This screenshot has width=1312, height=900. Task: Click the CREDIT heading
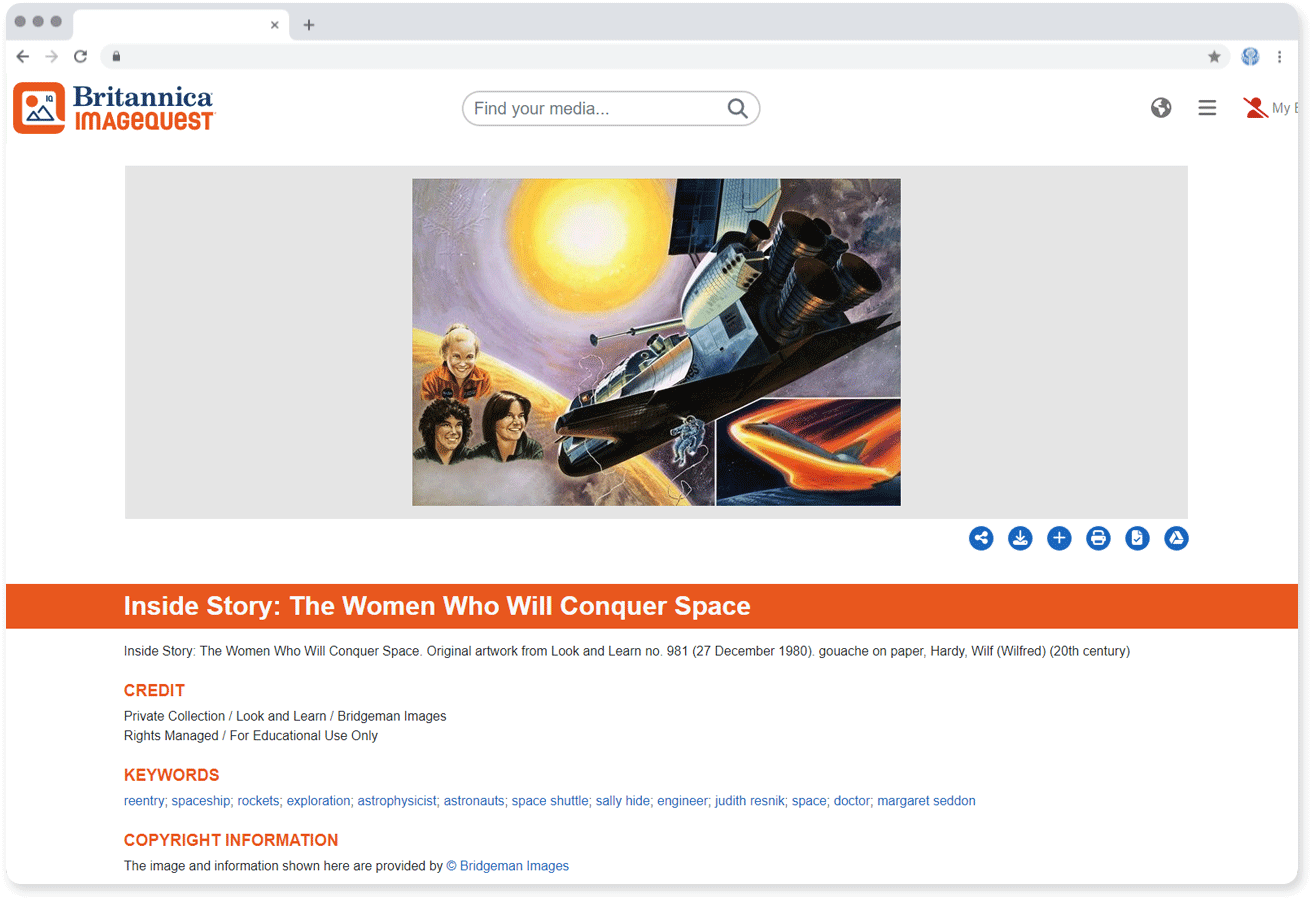coord(154,690)
